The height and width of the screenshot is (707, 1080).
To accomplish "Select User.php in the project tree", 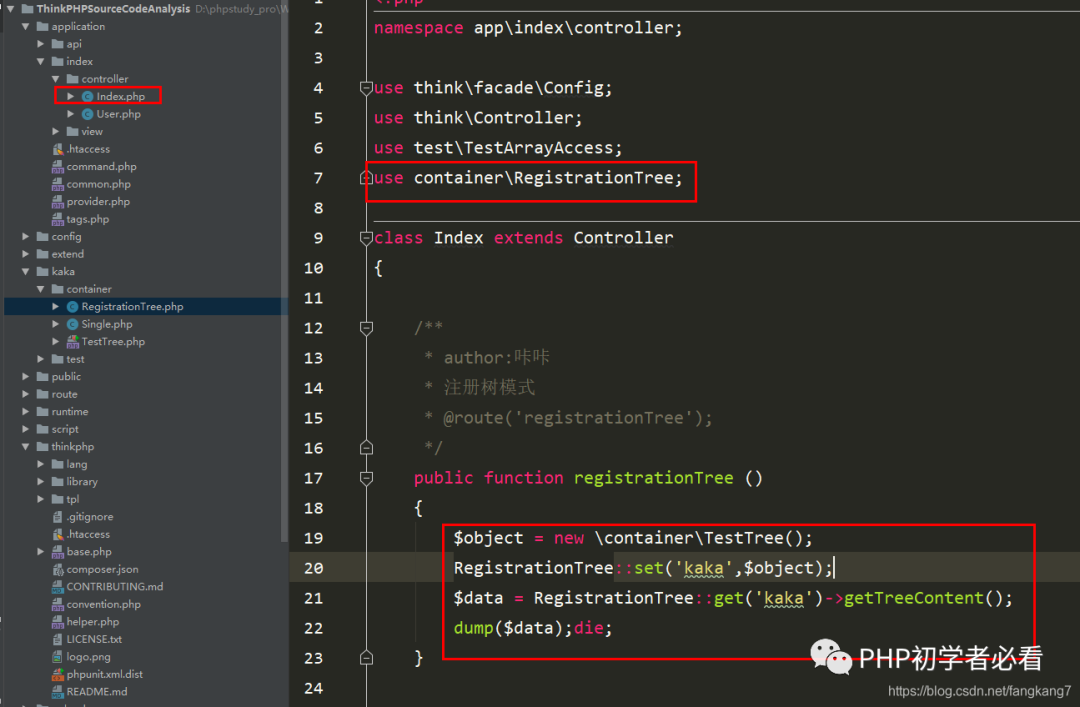I will [118, 114].
